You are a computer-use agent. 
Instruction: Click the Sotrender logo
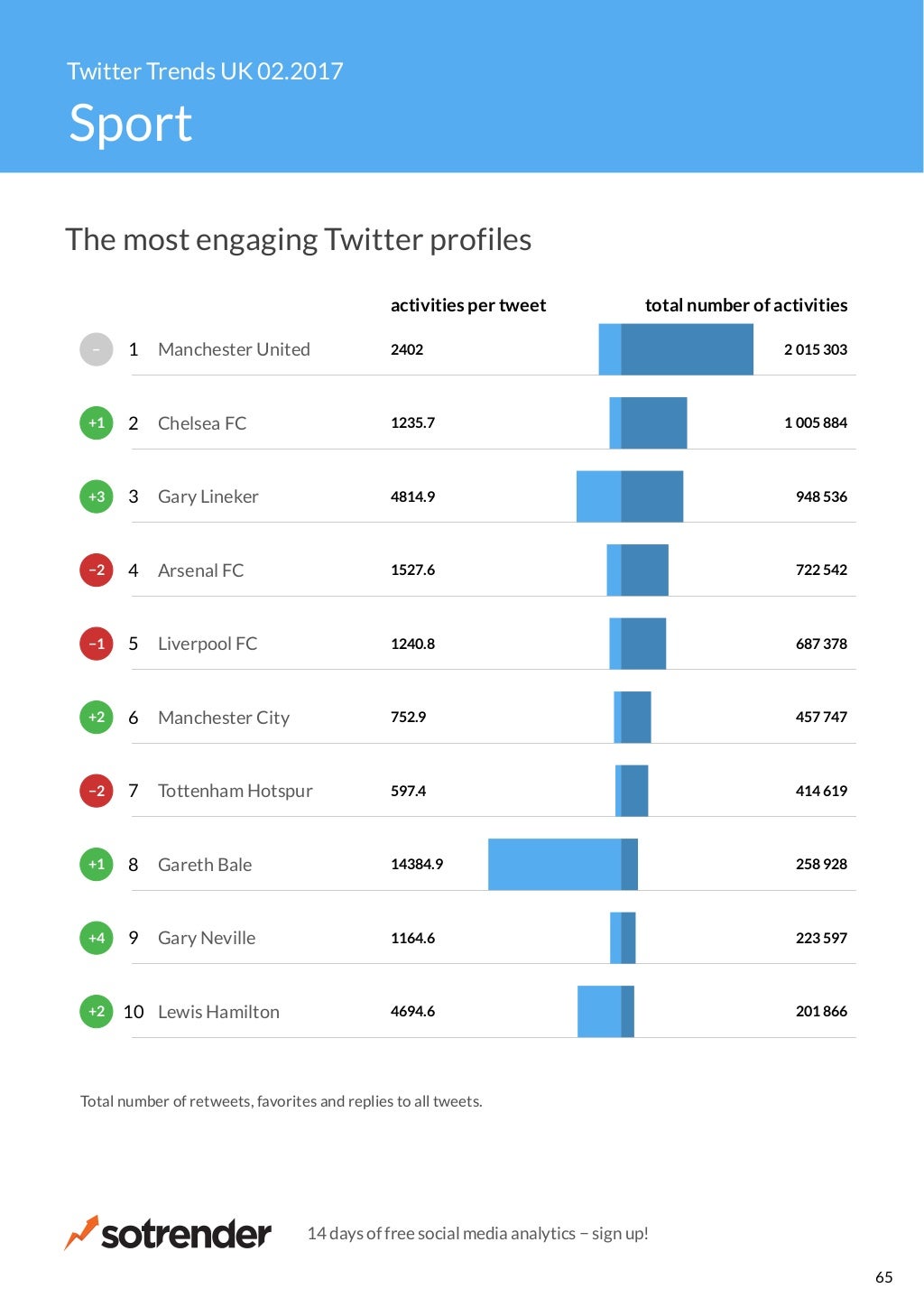click(x=168, y=1233)
